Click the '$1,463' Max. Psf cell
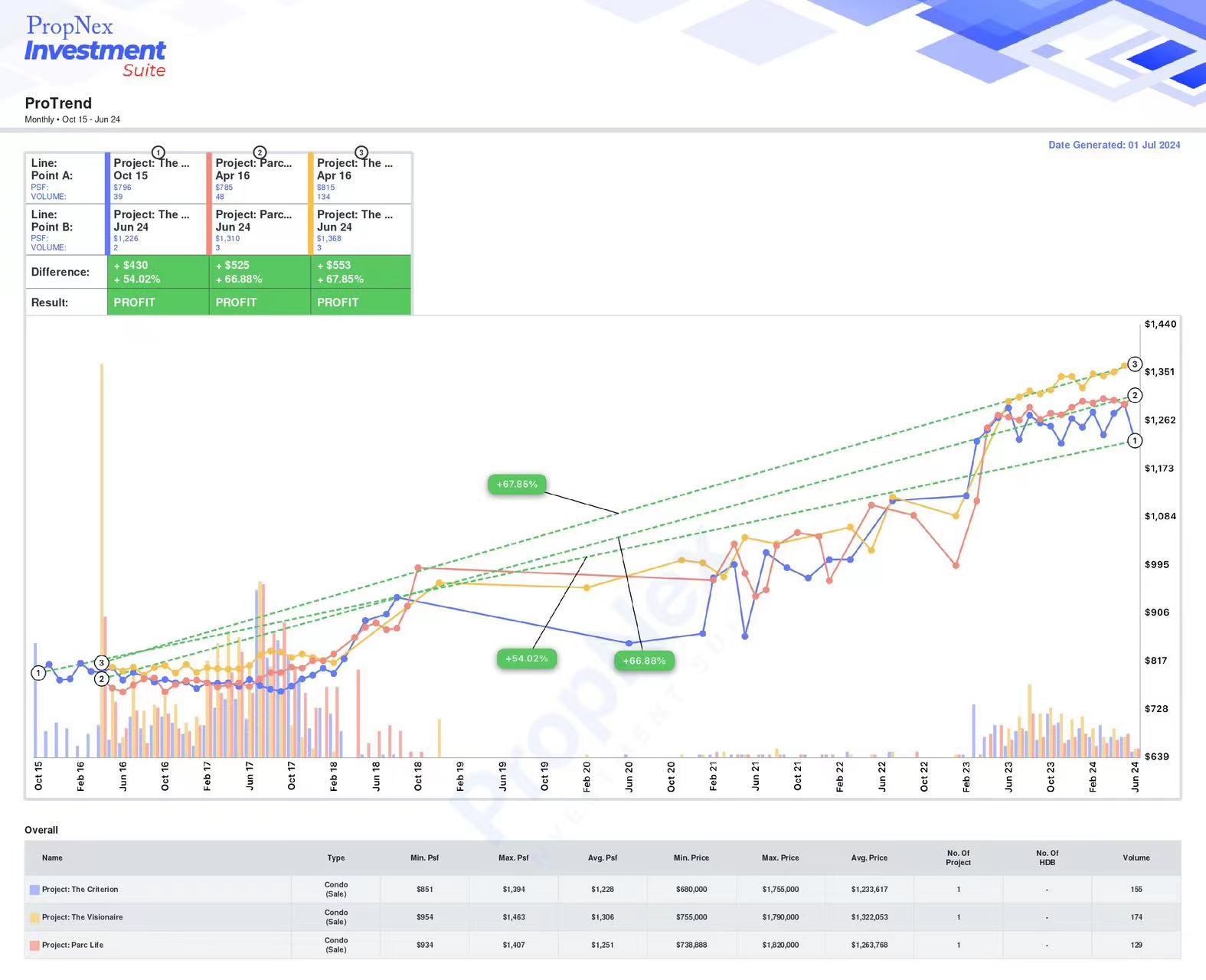The width and height of the screenshot is (1206, 980). pyautogui.click(x=514, y=917)
